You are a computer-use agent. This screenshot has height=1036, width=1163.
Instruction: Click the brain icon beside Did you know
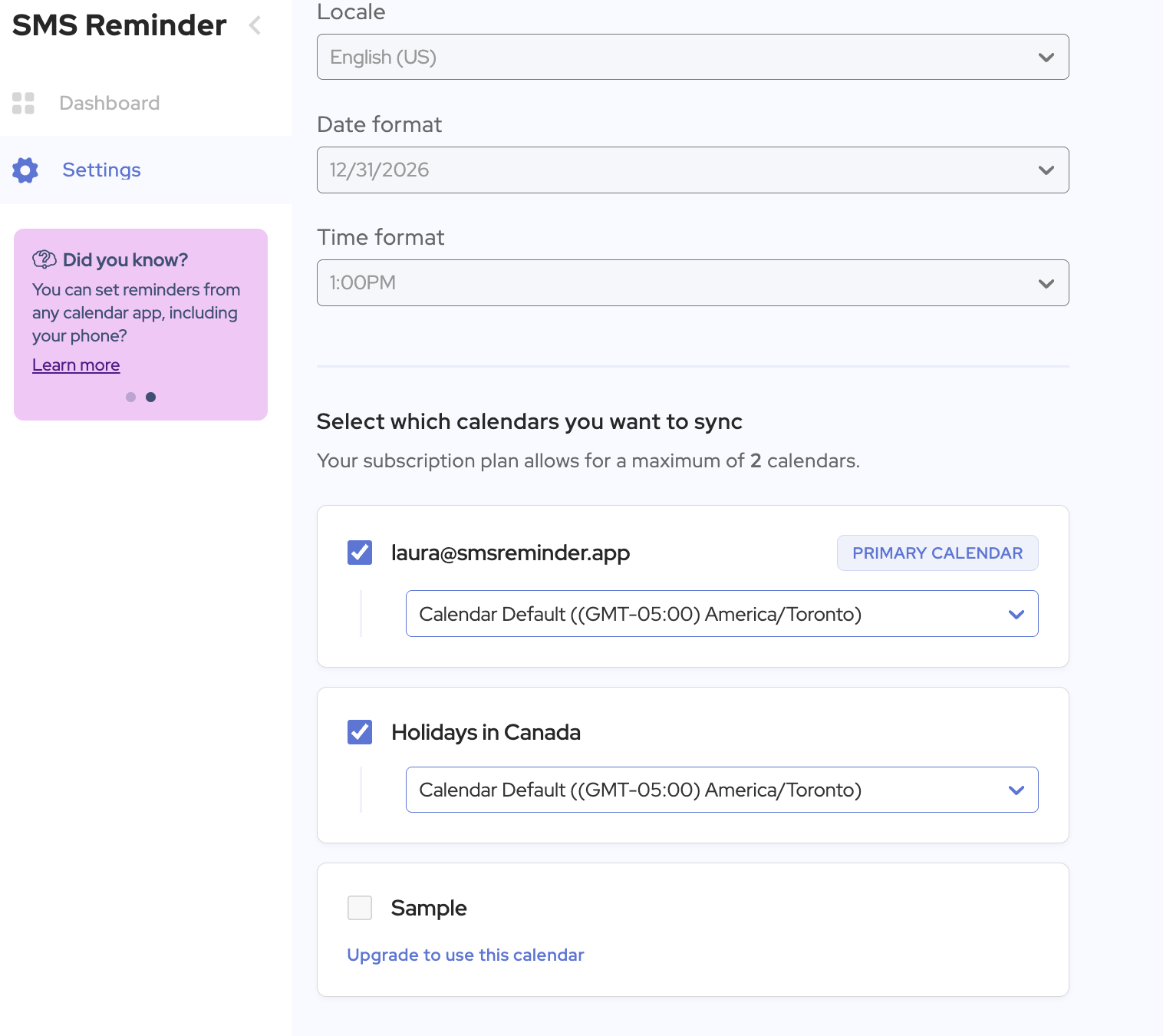click(44, 259)
